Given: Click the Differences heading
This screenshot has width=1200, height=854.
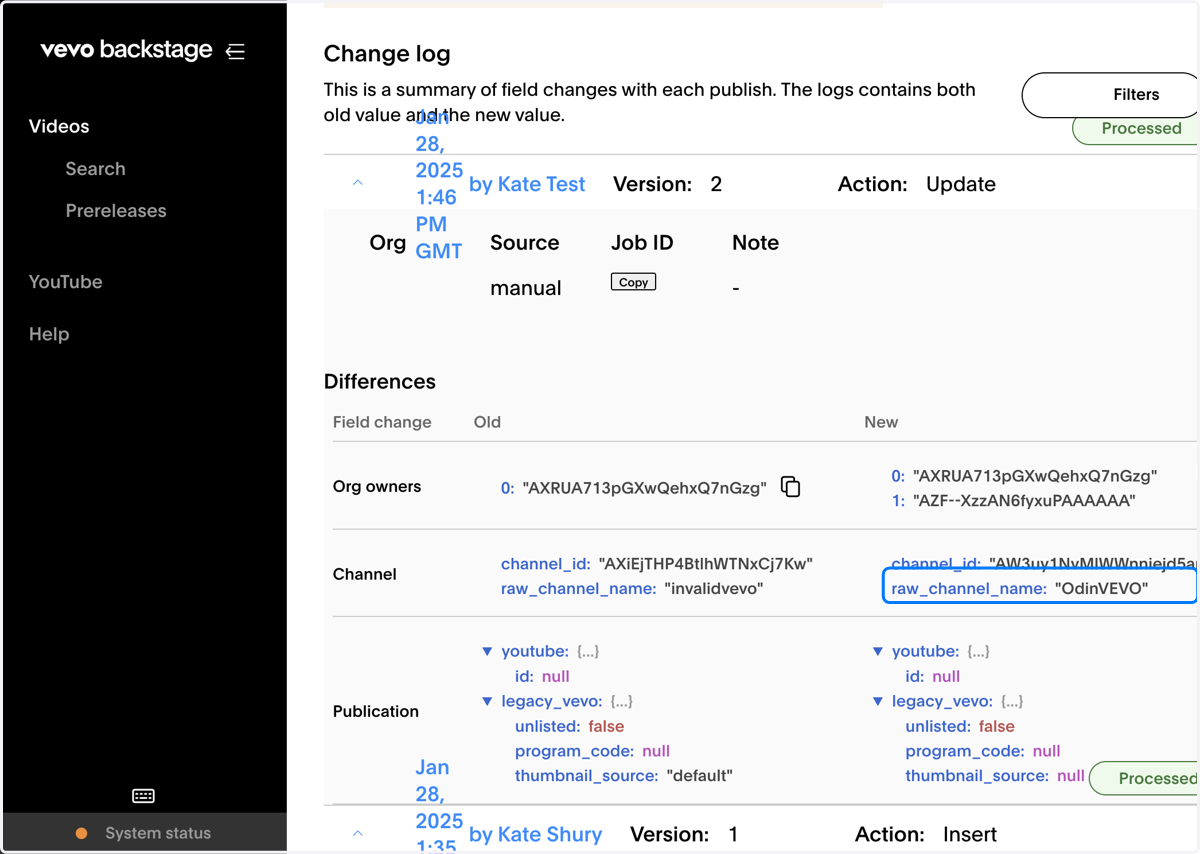Looking at the screenshot, I should 380,382.
